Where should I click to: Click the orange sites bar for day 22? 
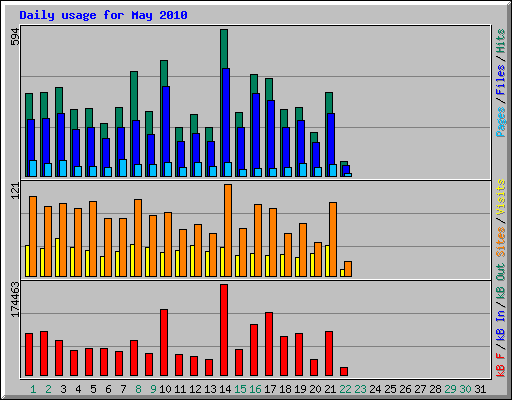tap(348, 269)
